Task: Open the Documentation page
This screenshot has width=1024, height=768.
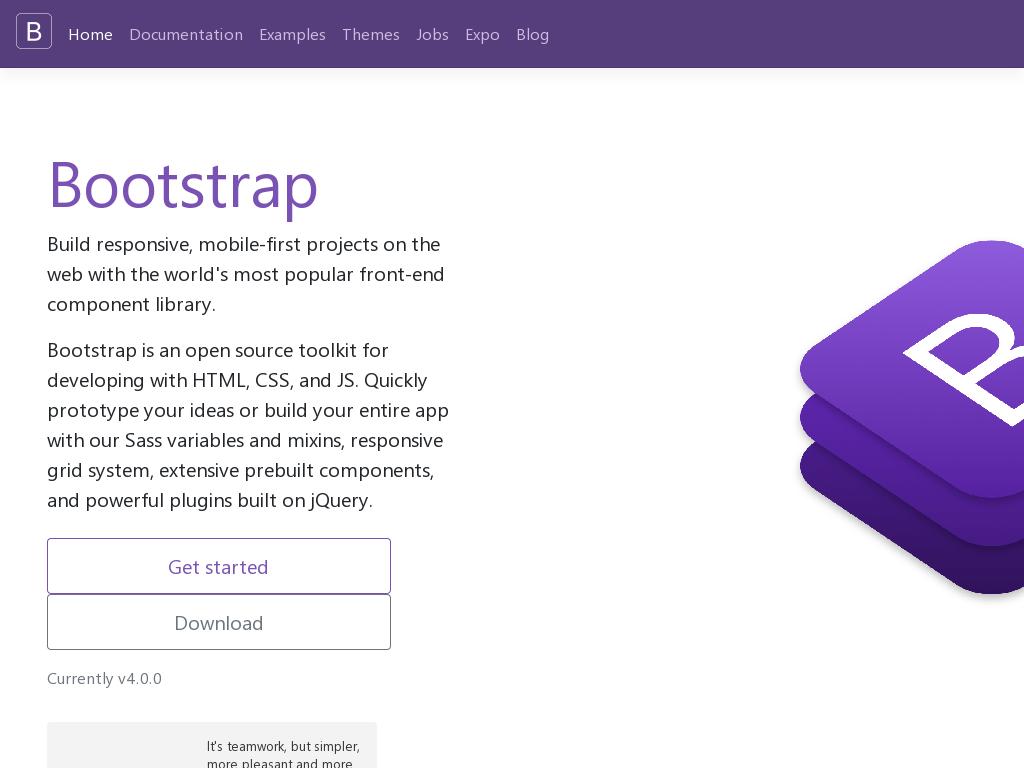Action: point(186,34)
